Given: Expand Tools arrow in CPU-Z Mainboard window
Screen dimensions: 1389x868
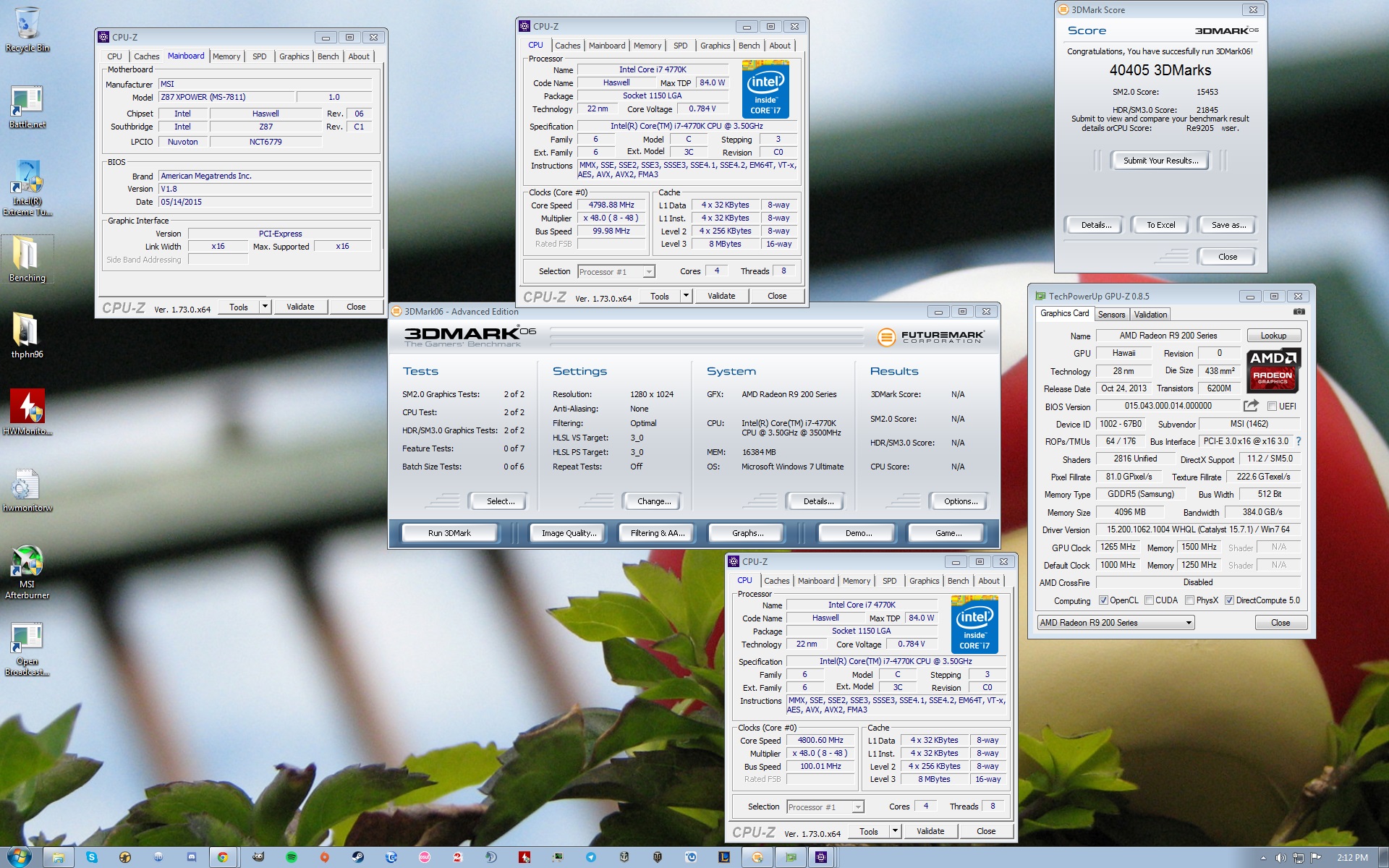Looking at the screenshot, I should (265, 307).
